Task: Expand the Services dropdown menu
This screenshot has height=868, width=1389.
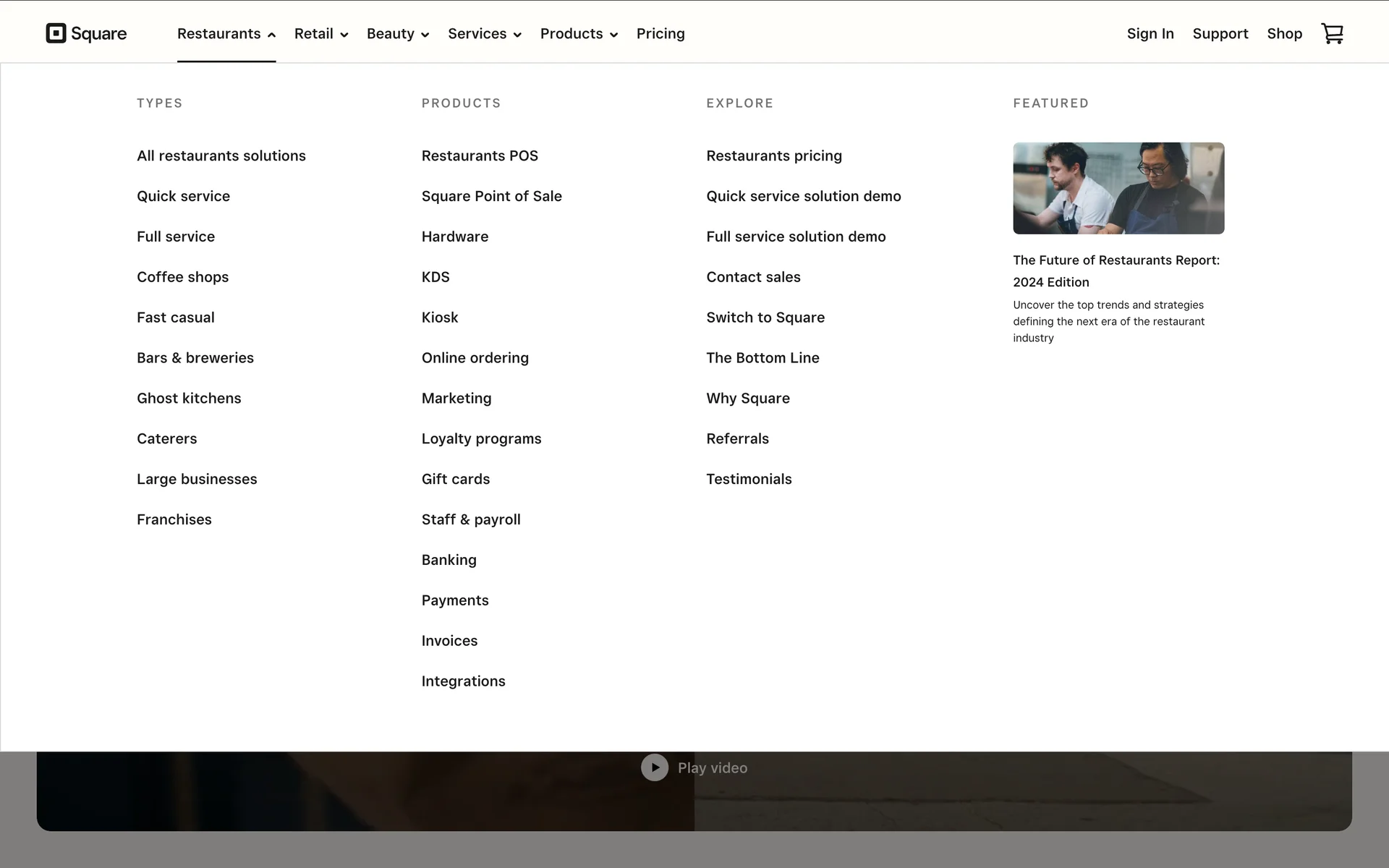Action: tap(484, 34)
